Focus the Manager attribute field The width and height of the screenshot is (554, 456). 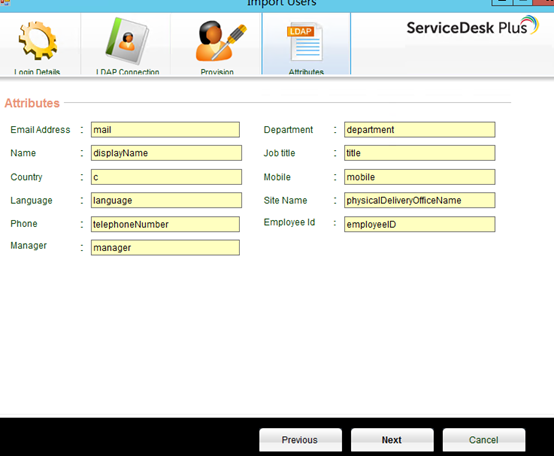click(x=165, y=248)
